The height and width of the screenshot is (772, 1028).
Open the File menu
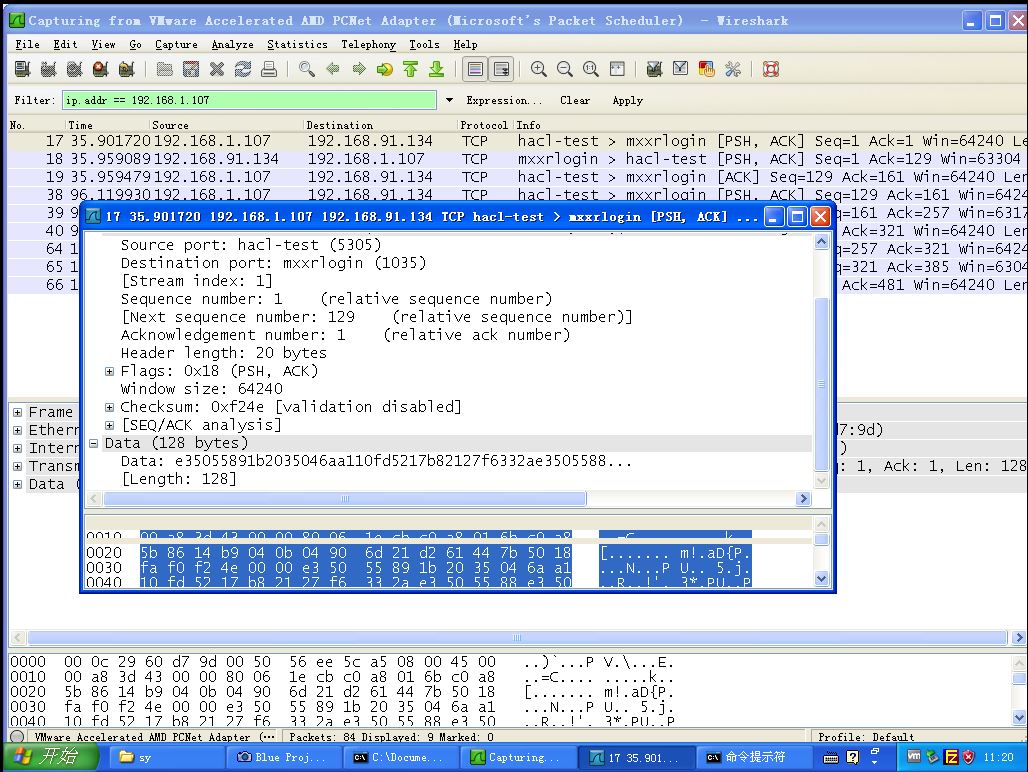click(28, 45)
